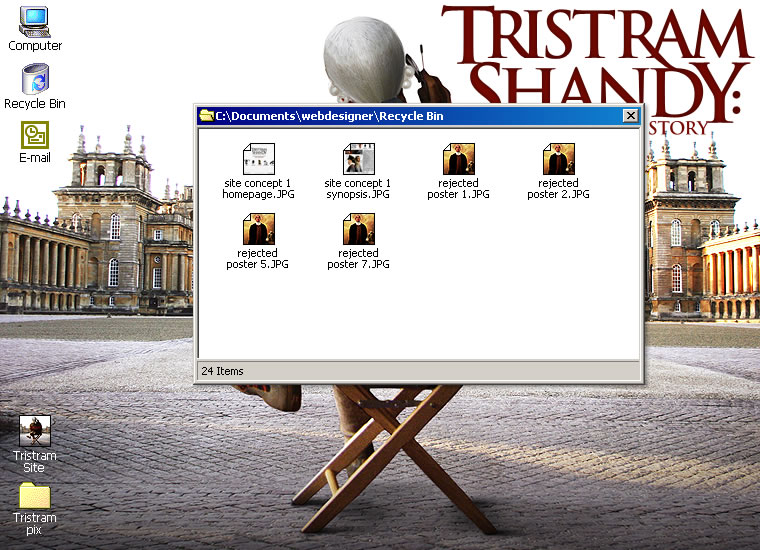
Task: Select rejected poster 2.JPG file icon
Action: (x=559, y=159)
